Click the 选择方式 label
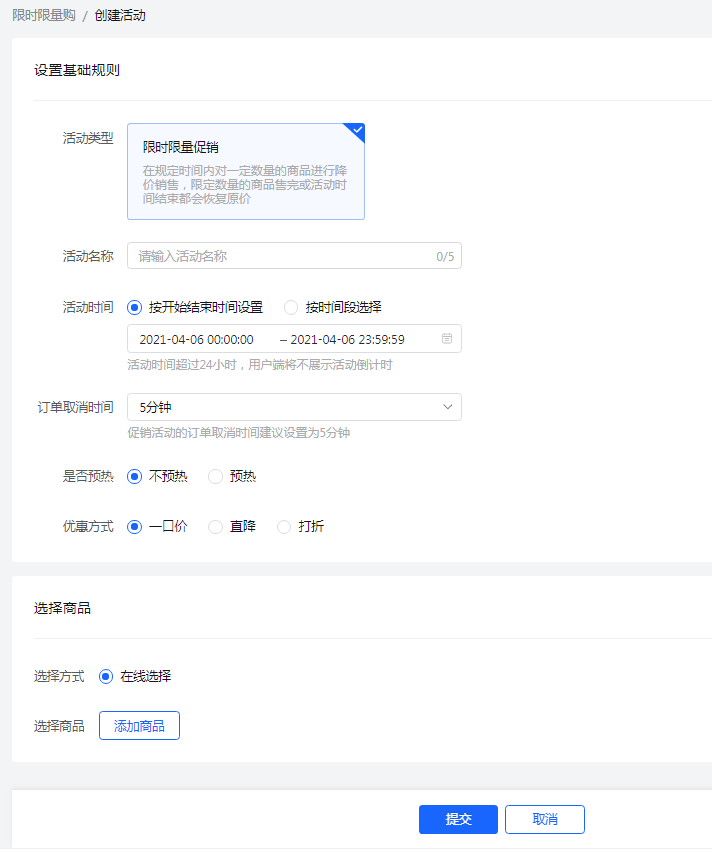 [59, 676]
